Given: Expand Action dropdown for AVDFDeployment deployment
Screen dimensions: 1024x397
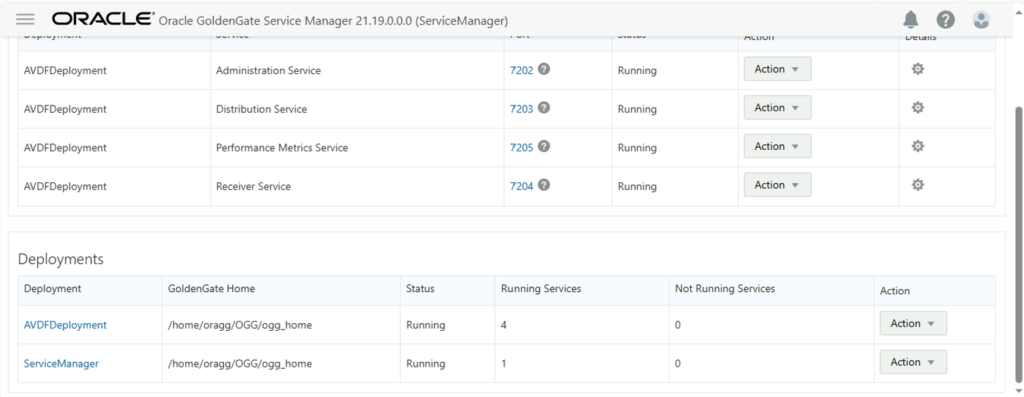Looking at the screenshot, I should [913, 323].
